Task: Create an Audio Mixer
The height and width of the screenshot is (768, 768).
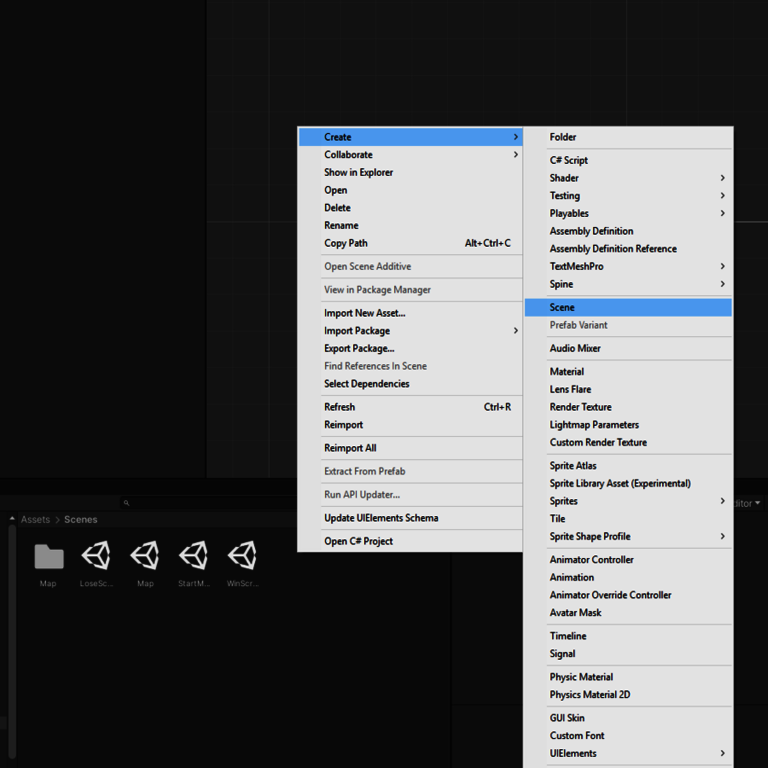Action: point(628,348)
